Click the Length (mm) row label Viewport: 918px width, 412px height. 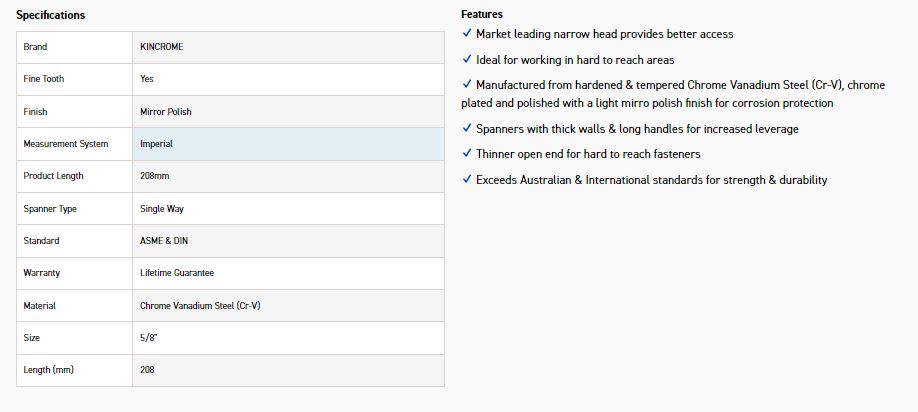(49, 370)
